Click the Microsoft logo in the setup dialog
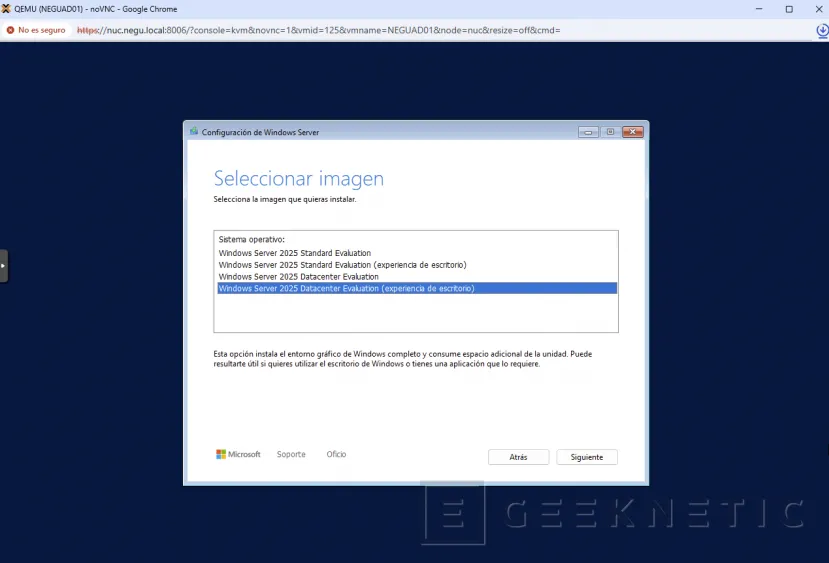This screenshot has width=829, height=563. pyautogui.click(x=238, y=454)
